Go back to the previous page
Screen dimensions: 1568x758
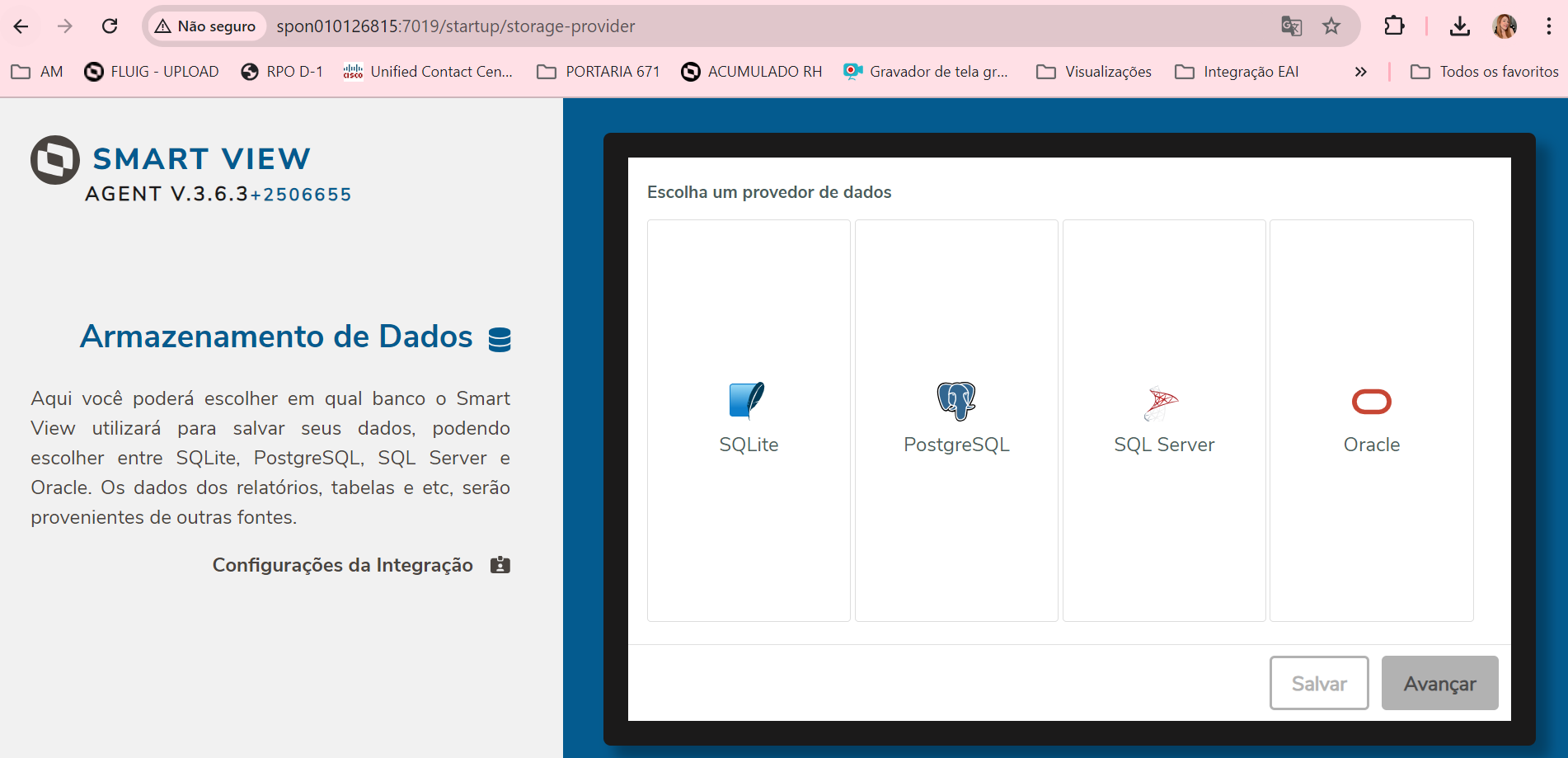21,26
